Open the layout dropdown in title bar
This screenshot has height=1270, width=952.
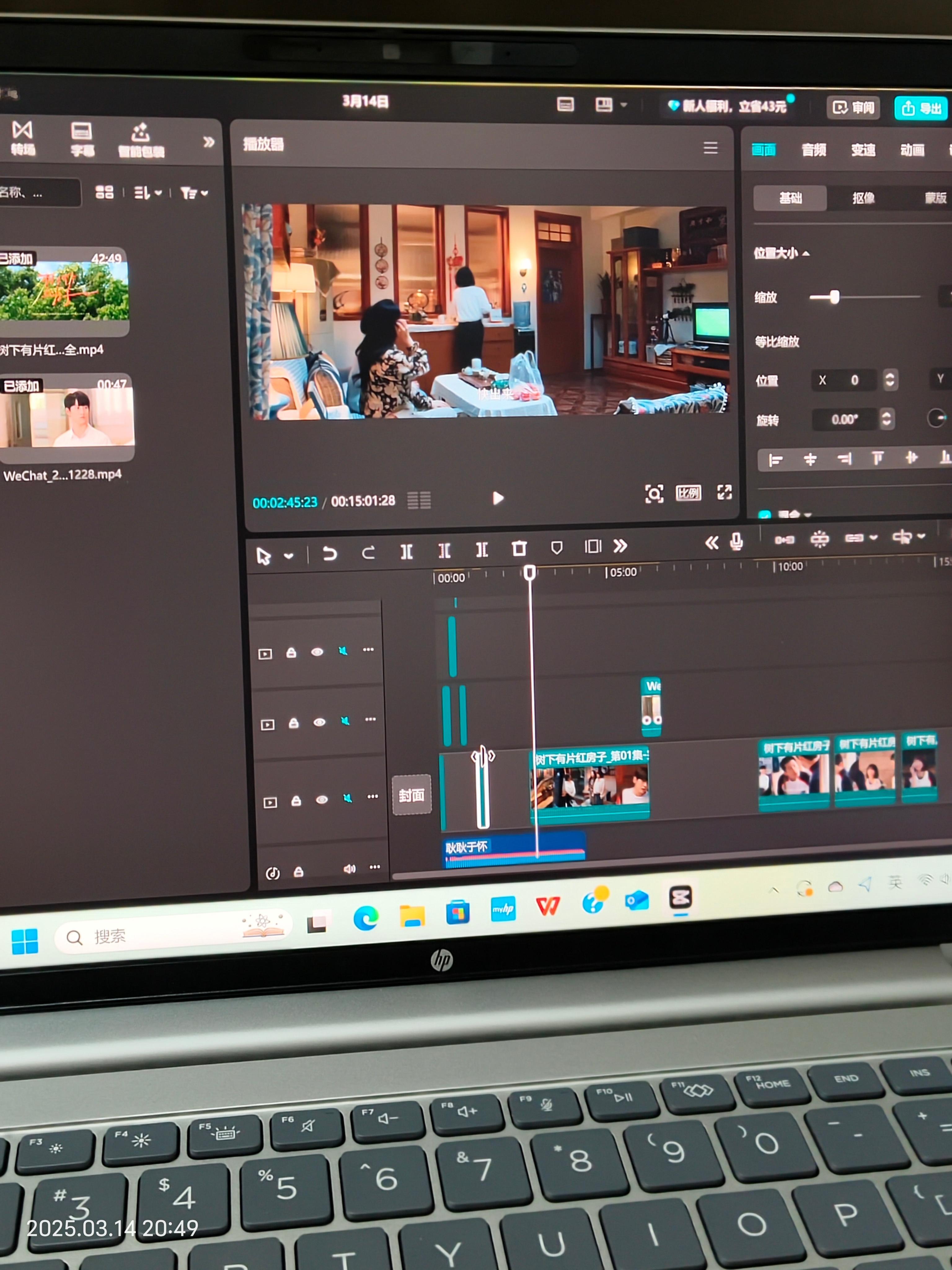coord(624,104)
